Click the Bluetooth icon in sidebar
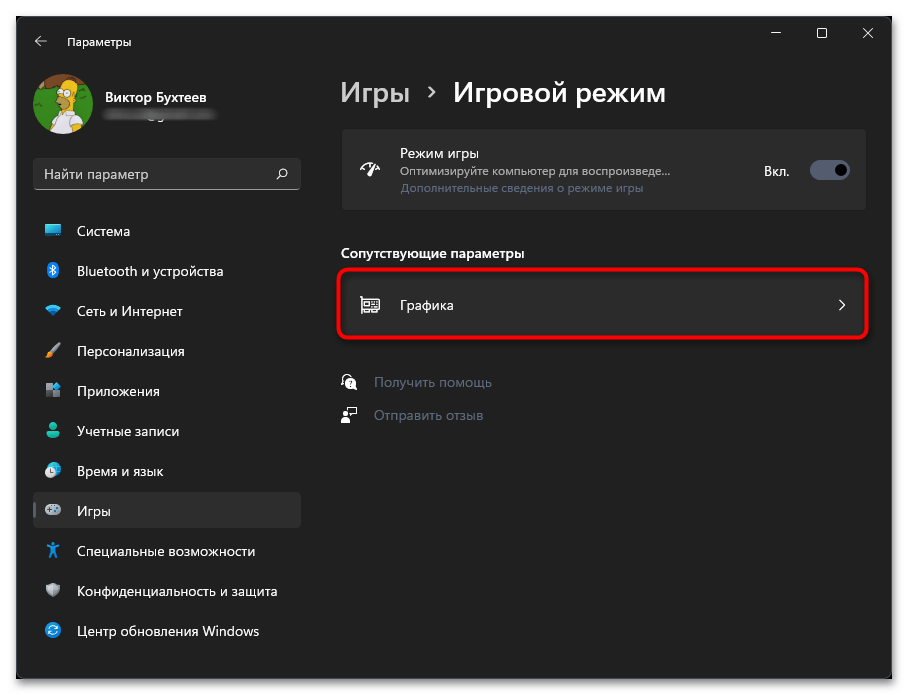The width and height of the screenshot is (908, 695). (x=53, y=270)
